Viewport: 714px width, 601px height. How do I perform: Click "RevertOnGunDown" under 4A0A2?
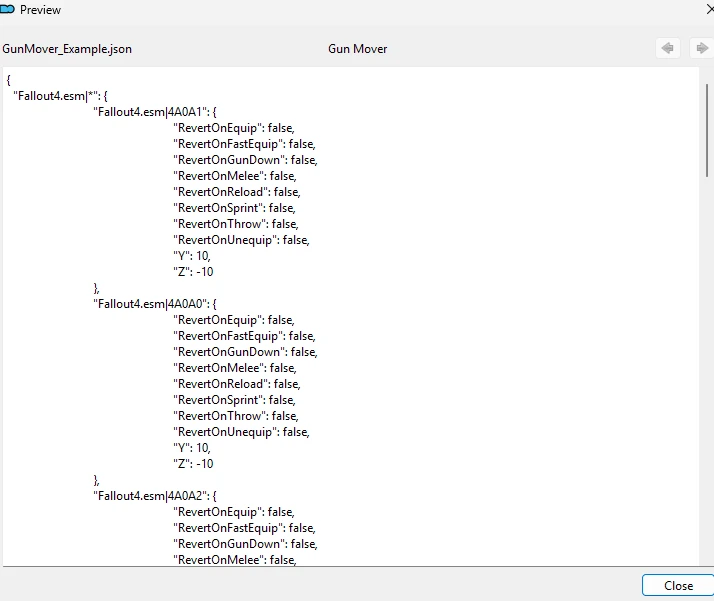(245, 544)
